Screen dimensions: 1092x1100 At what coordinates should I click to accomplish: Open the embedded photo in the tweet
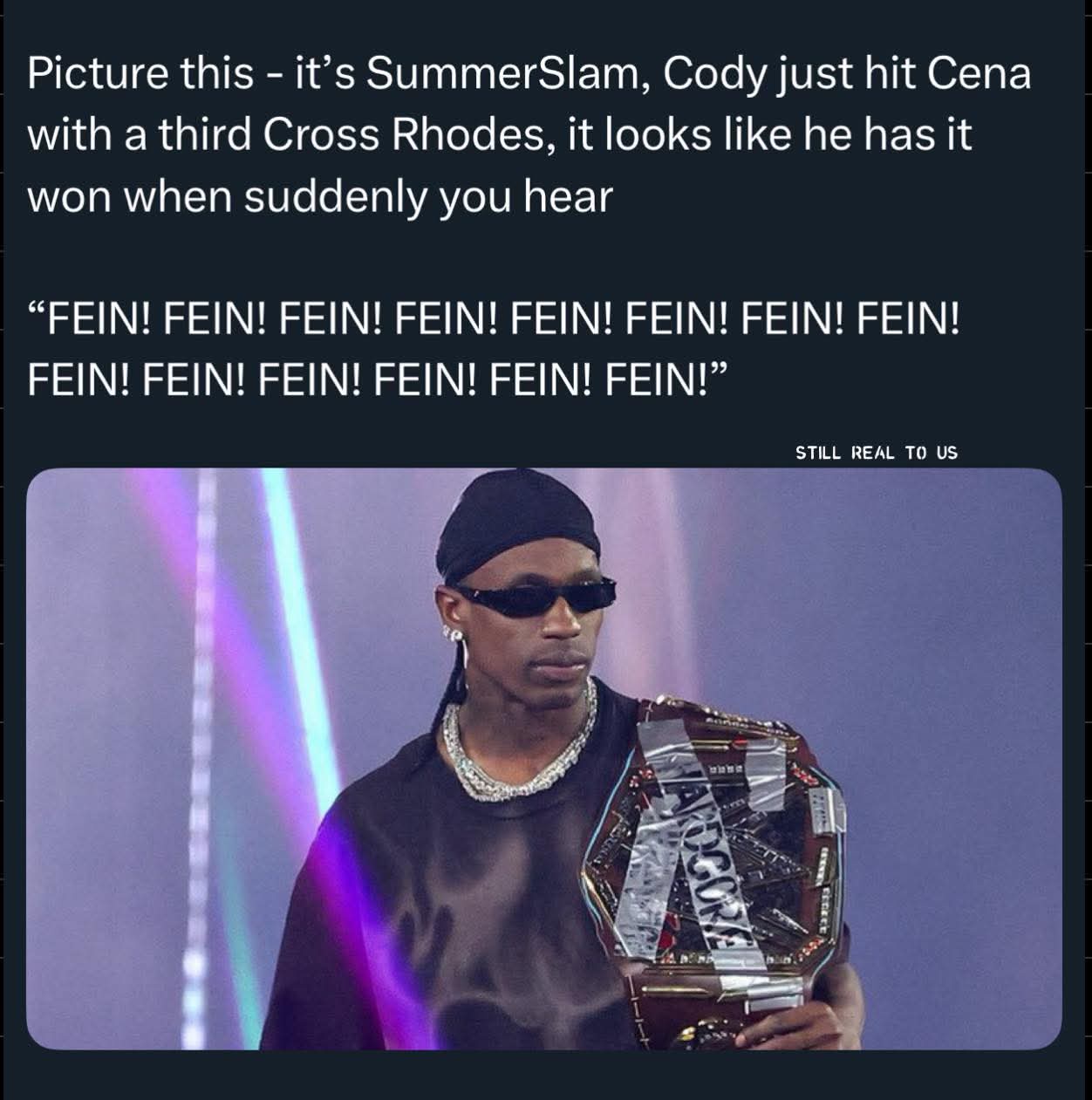(544, 759)
